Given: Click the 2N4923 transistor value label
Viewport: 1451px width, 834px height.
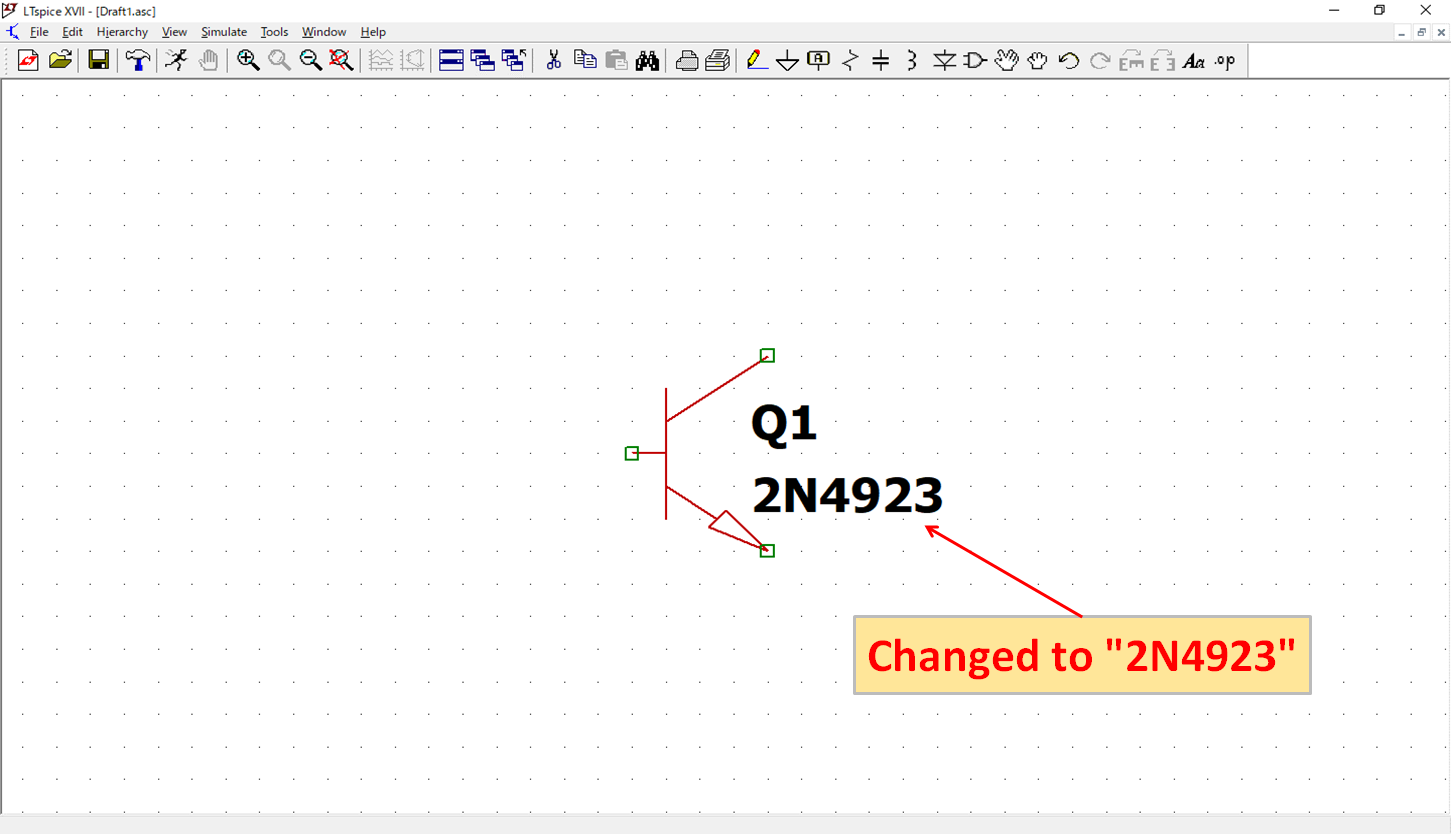Looking at the screenshot, I should click(x=847, y=495).
